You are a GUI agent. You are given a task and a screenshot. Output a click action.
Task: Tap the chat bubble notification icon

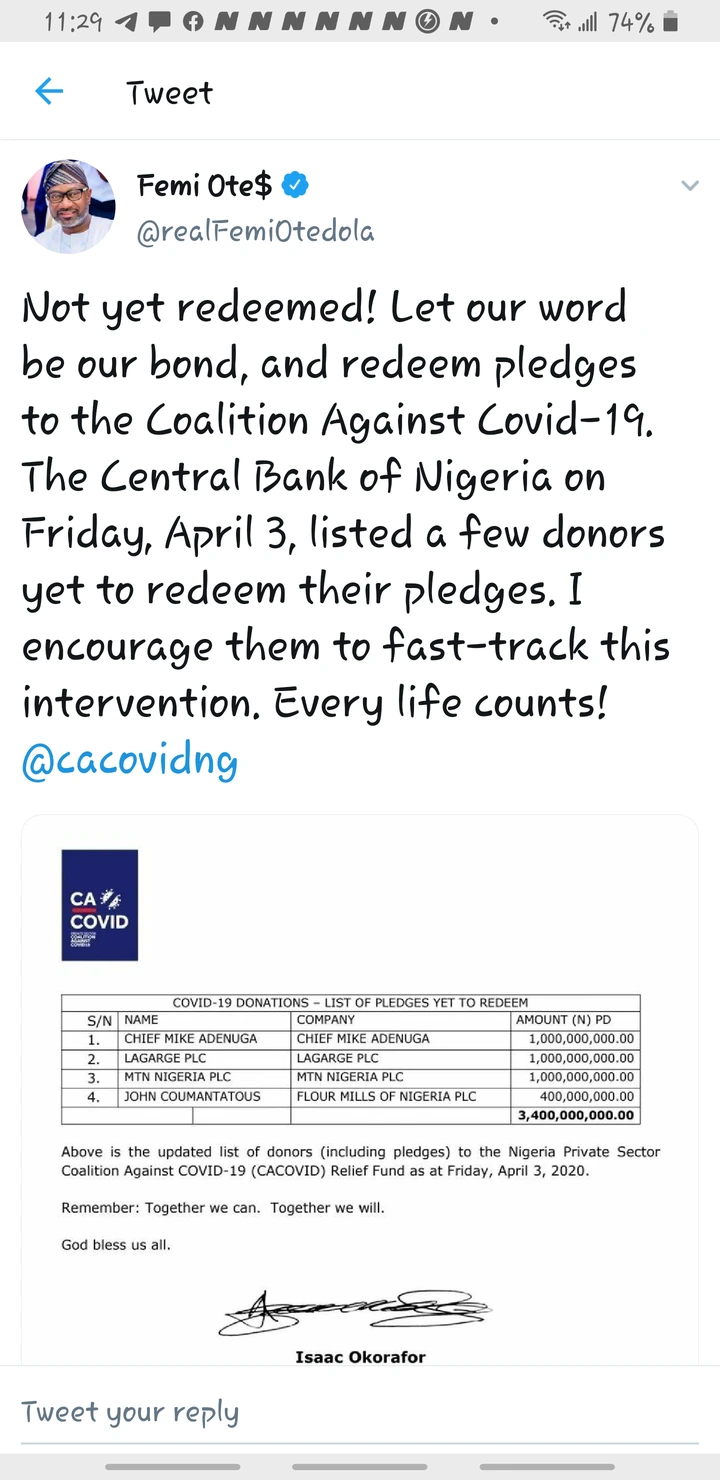pyautogui.click(x=160, y=22)
